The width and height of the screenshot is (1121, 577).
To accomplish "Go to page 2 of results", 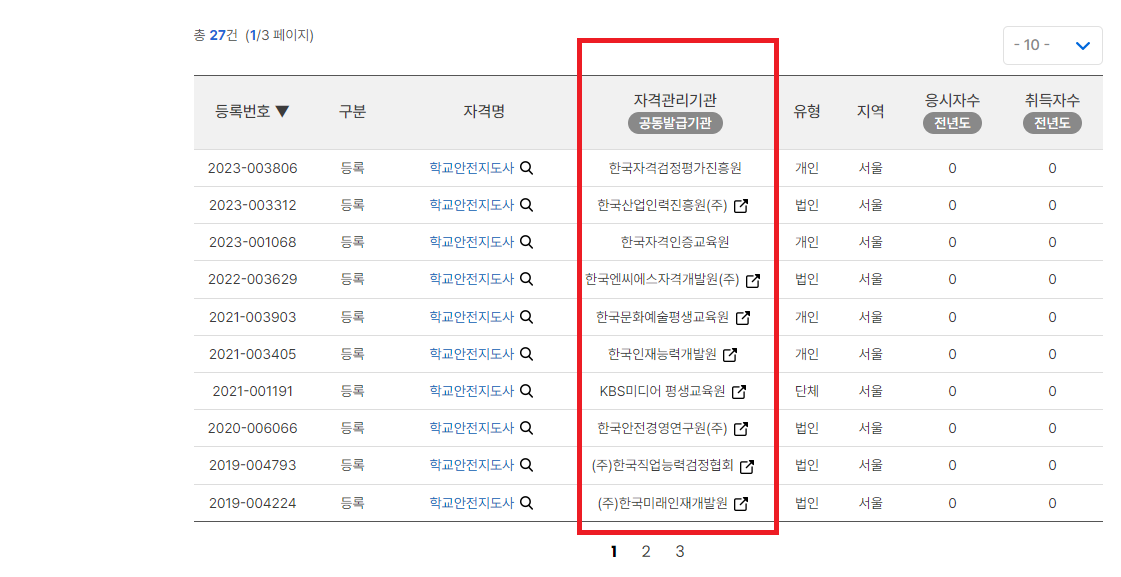I will 645,550.
